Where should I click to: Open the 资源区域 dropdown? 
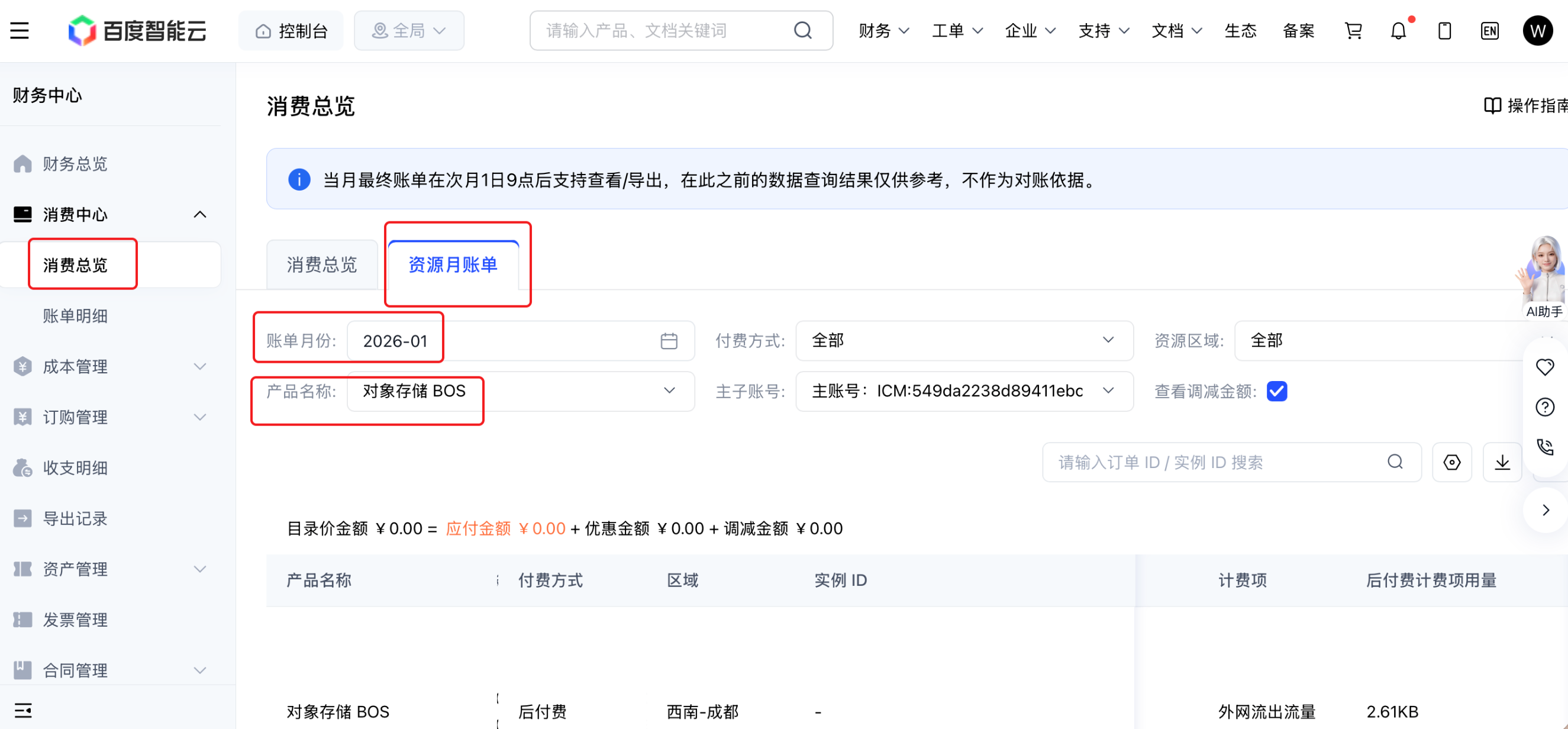pyautogui.click(x=1400, y=341)
